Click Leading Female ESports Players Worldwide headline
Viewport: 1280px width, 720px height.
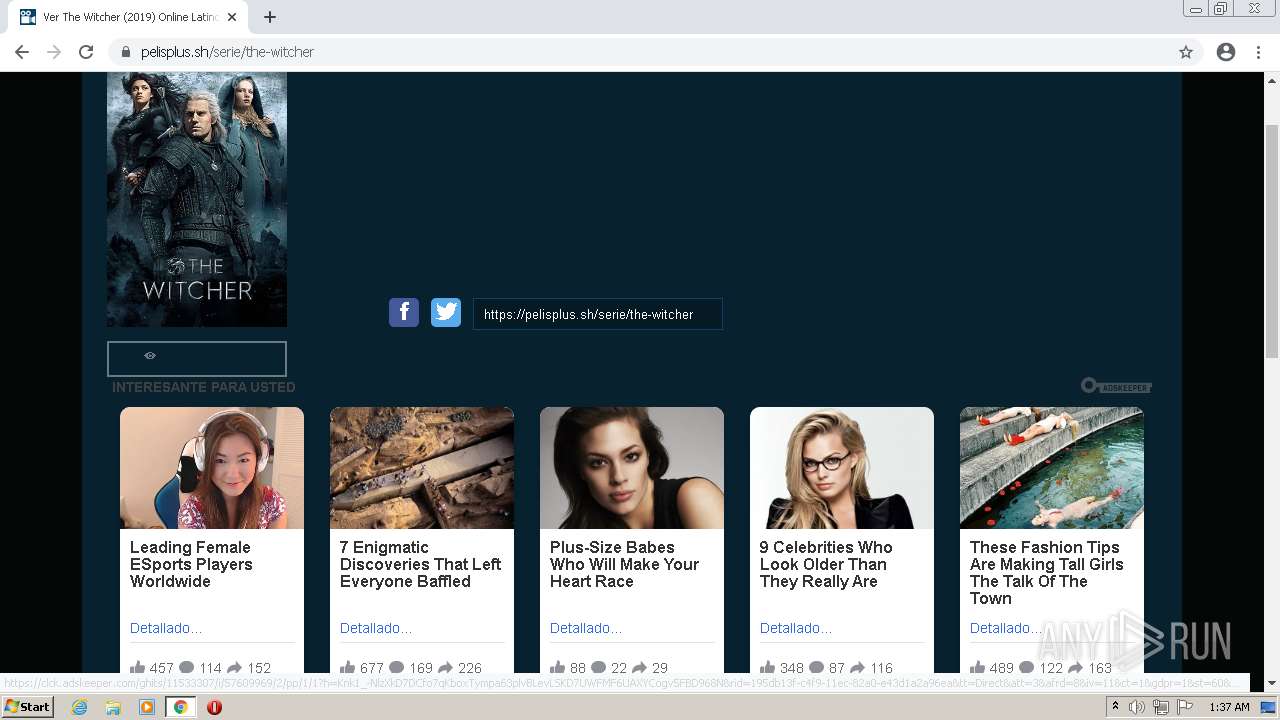tap(191, 564)
